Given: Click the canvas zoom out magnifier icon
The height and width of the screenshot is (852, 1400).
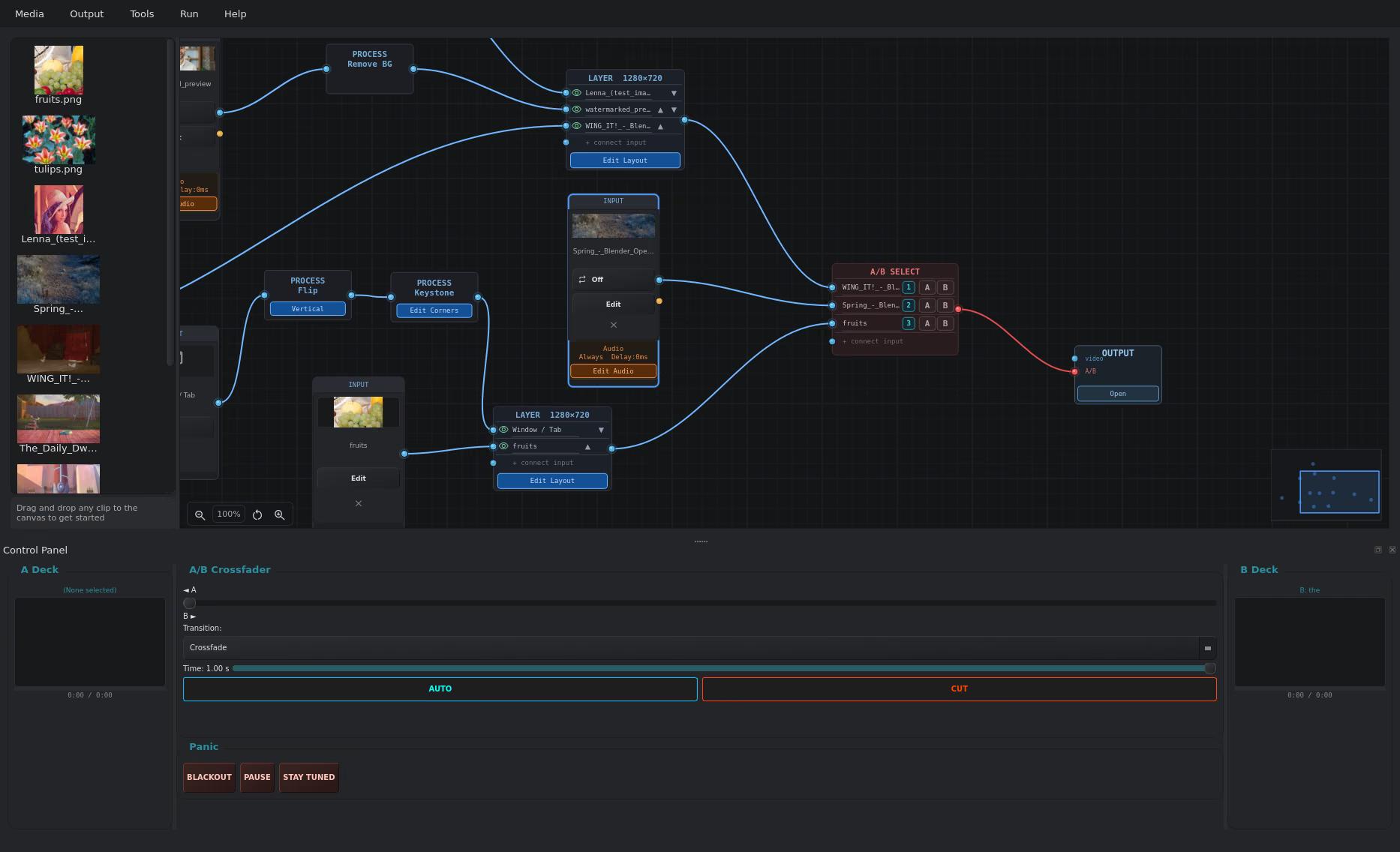Looking at the screenshot, I should click(x=200, y=514).
